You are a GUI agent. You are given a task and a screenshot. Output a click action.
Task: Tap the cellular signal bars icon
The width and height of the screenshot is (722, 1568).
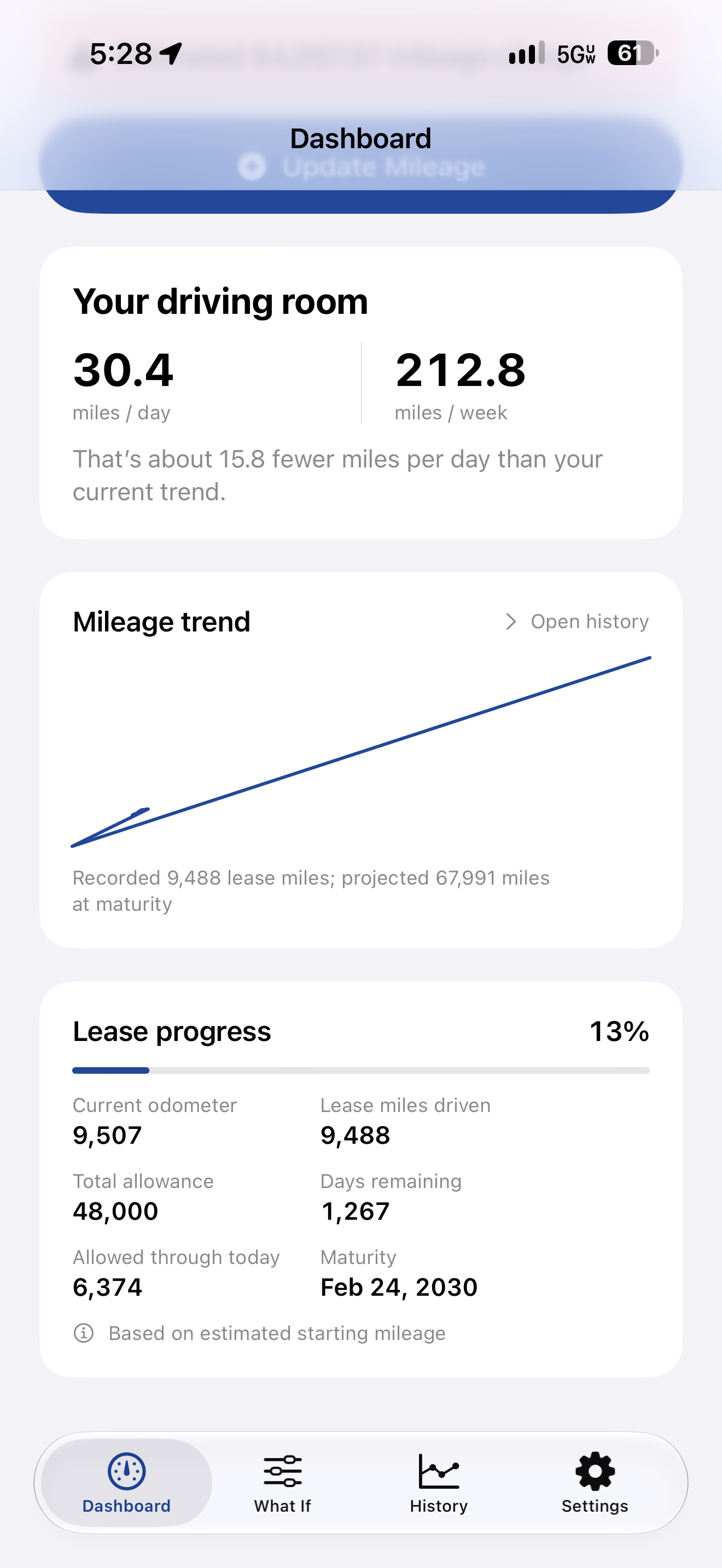pos(527,54)
